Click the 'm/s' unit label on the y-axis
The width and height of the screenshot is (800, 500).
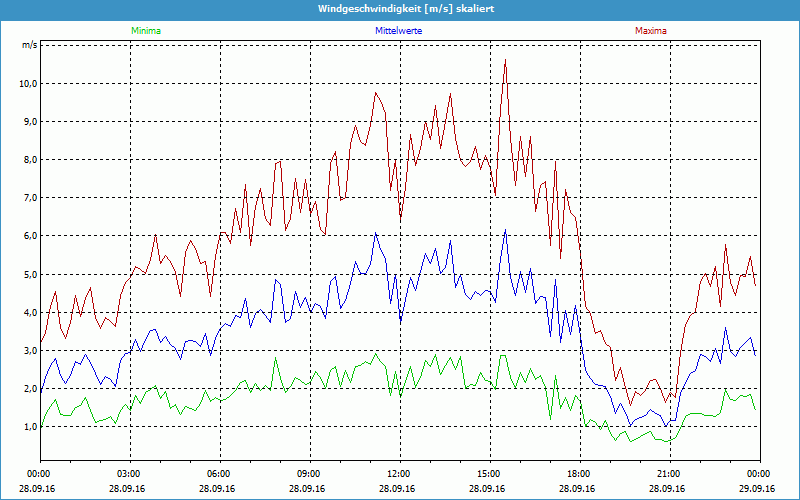tap(29, 45)
